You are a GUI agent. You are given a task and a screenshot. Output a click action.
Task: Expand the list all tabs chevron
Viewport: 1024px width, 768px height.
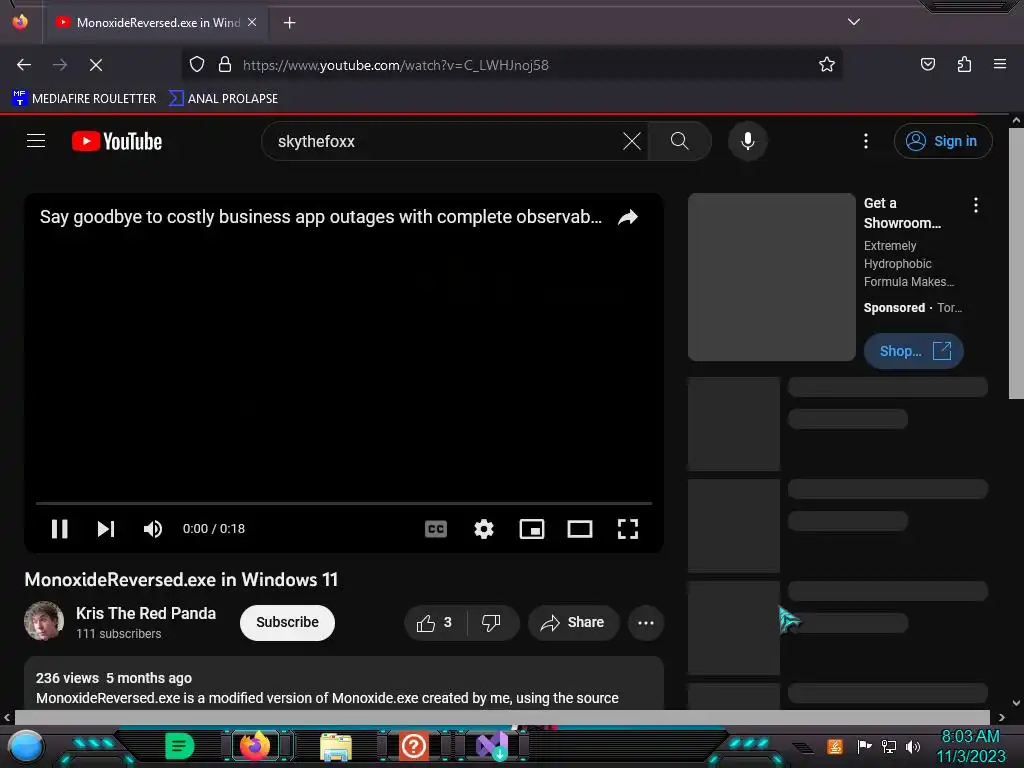click(854, 22)
